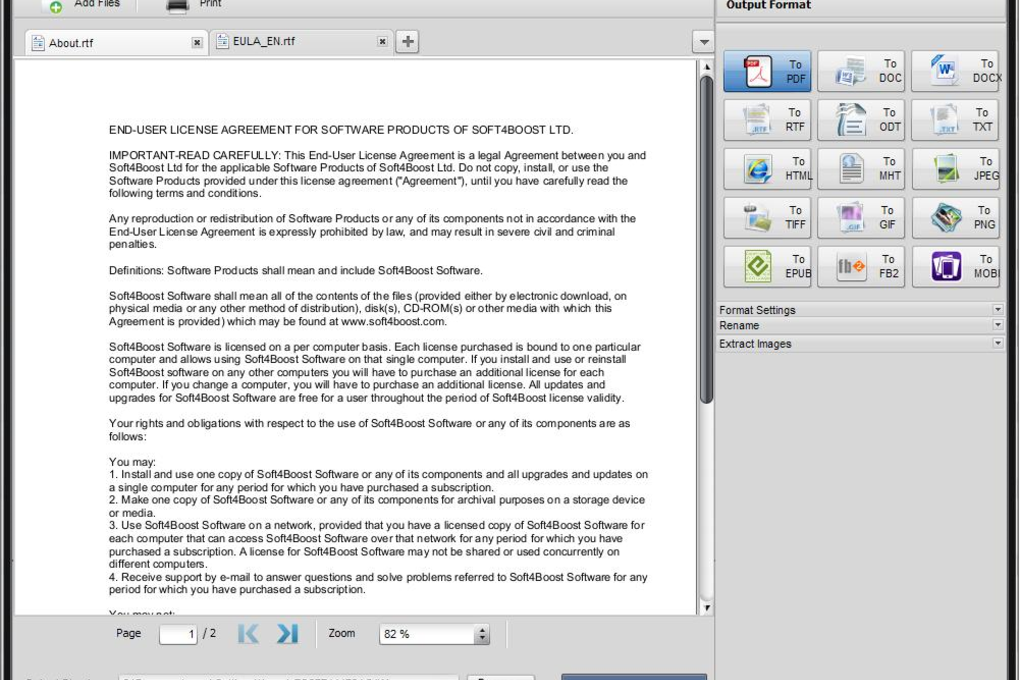
Task: Click the page number input field
Action: 178,634
